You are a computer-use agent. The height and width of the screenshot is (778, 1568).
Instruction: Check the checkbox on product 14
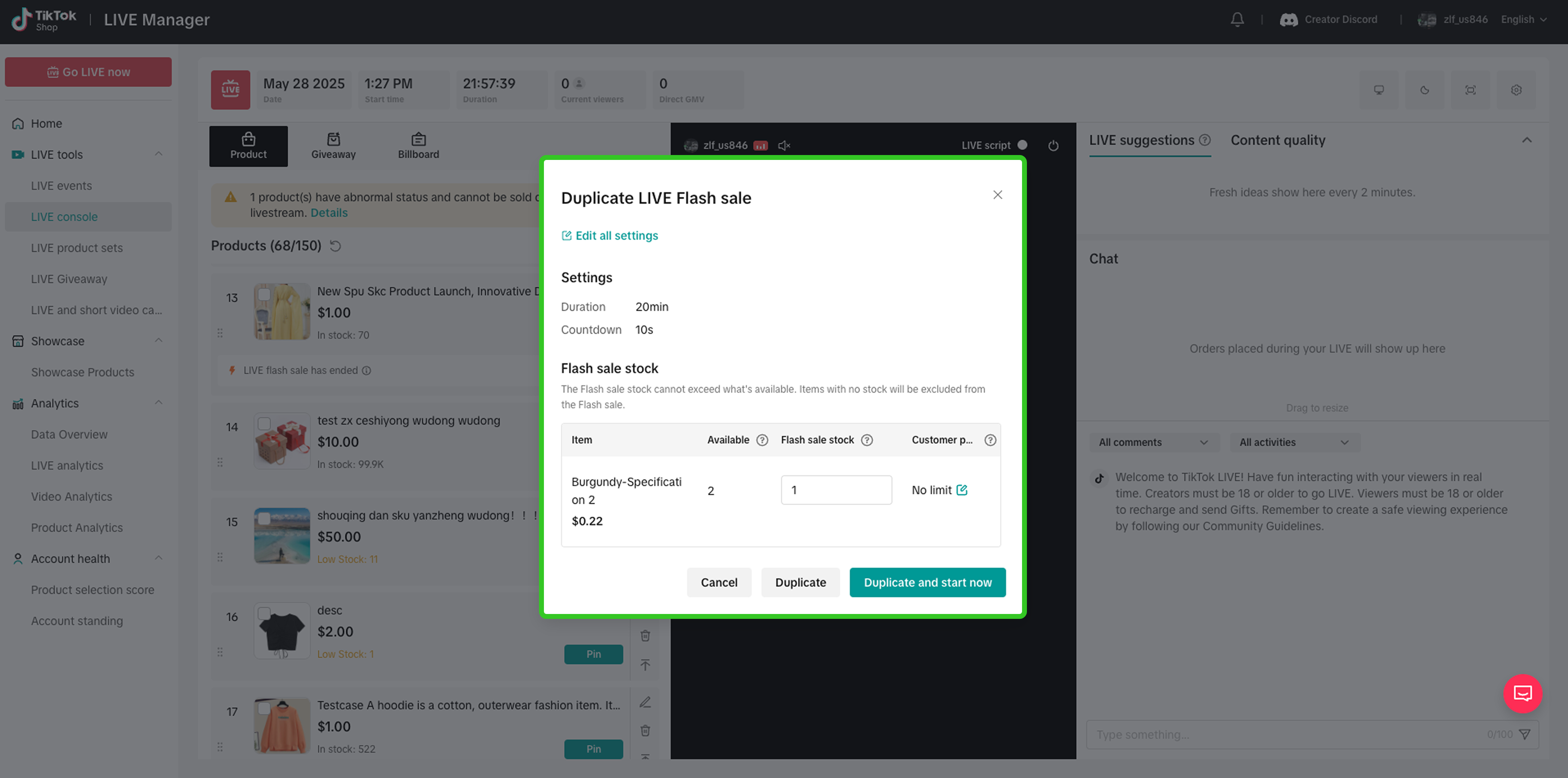coord(263,424)
